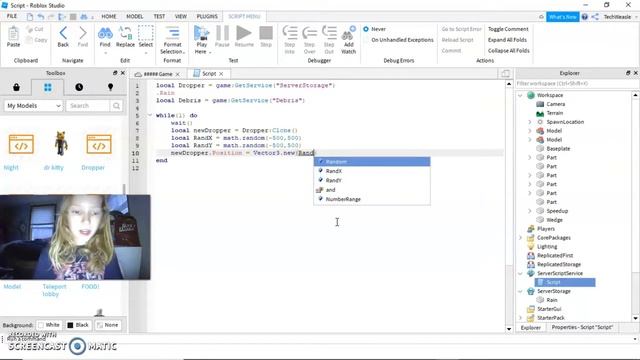Switch to the HOME ribbon tab
This screenshot has height=360, width=640.
coord(109,16)
